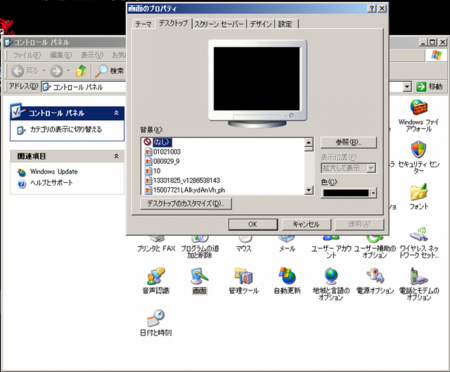Switch to category view (カテゴリの表示に切り替える)
Screen dimensions: 450x372
(x=66, y=129)
